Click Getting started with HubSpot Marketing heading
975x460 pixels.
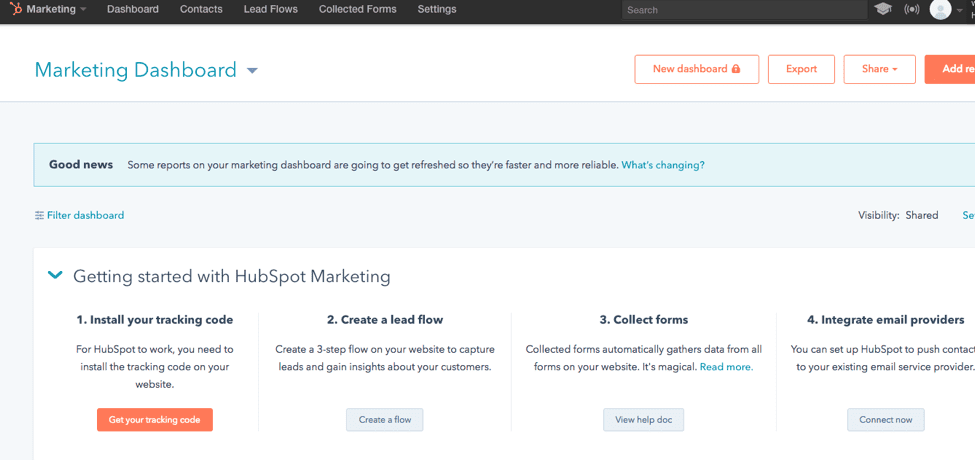pos(231,276)
